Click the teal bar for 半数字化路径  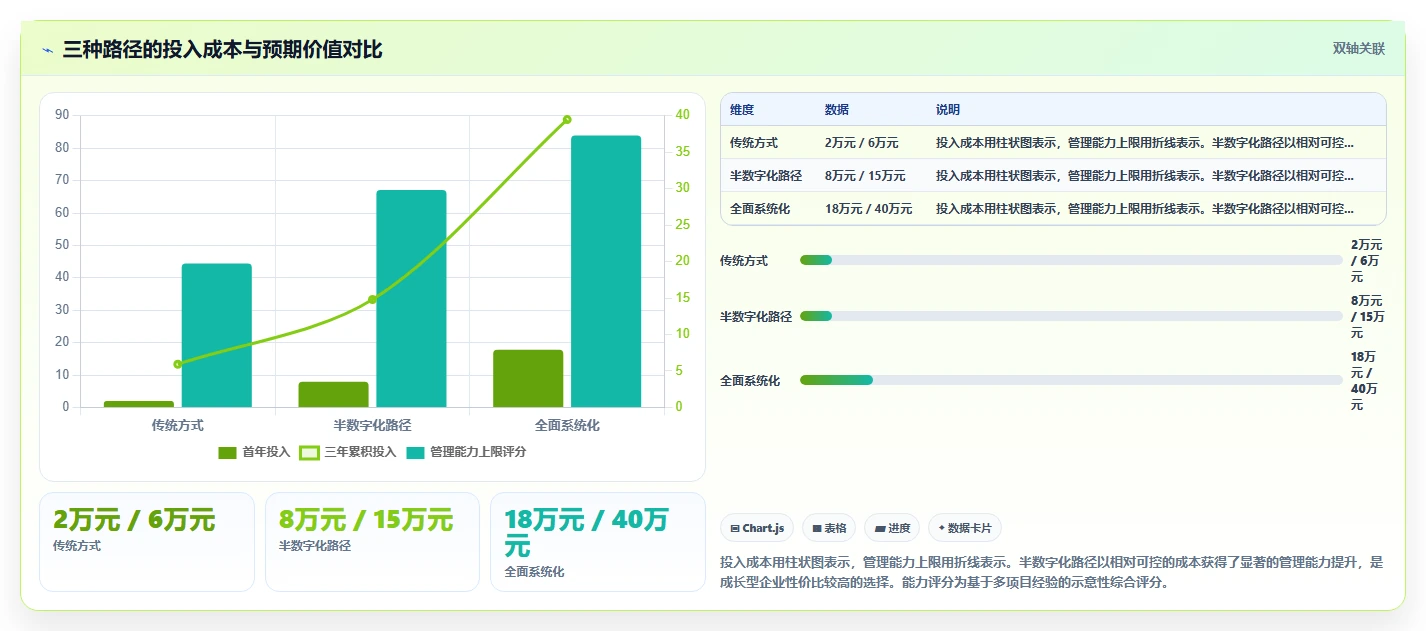click(x=411, y=298)
